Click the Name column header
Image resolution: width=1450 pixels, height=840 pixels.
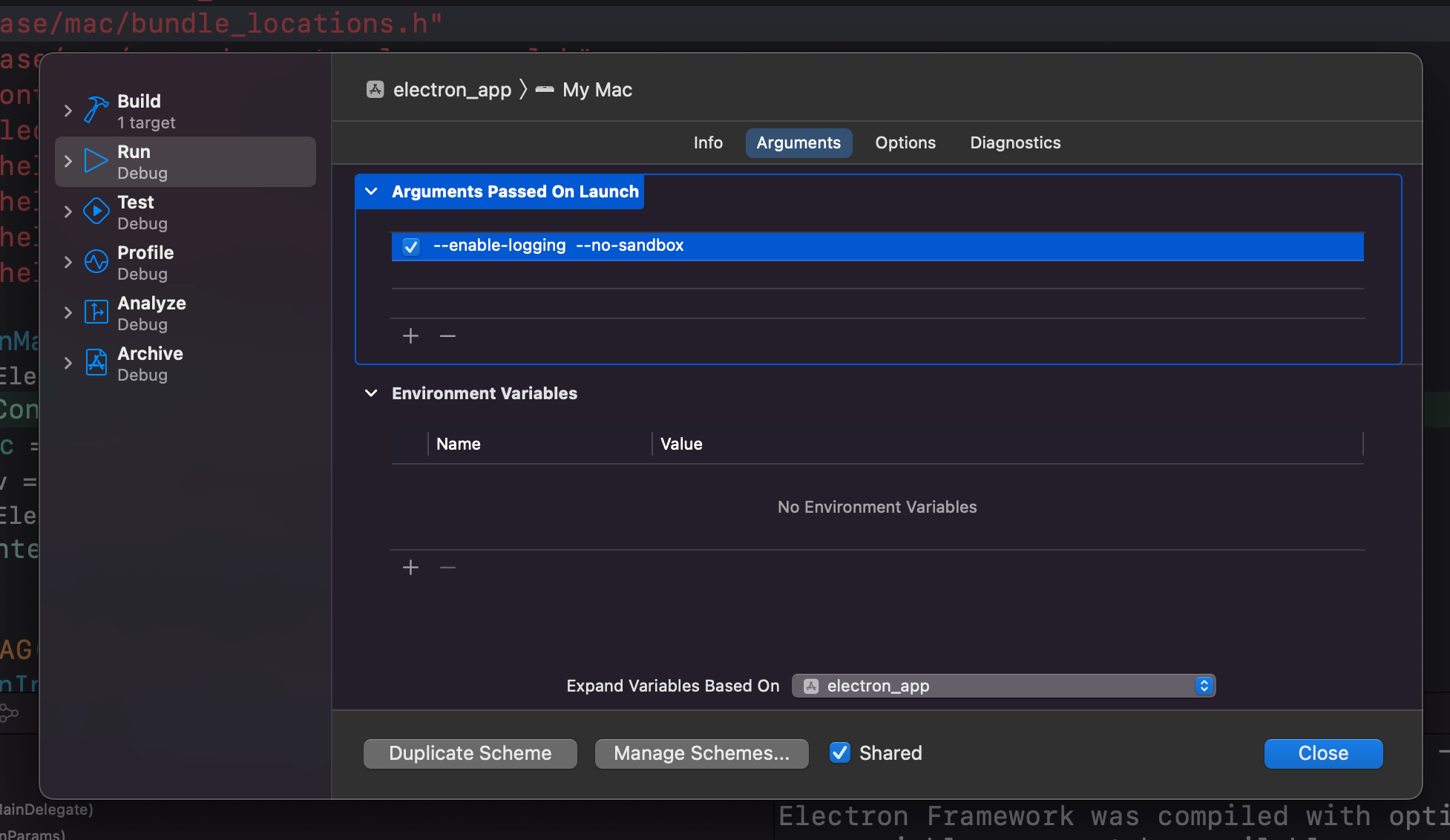coord(458,444)
